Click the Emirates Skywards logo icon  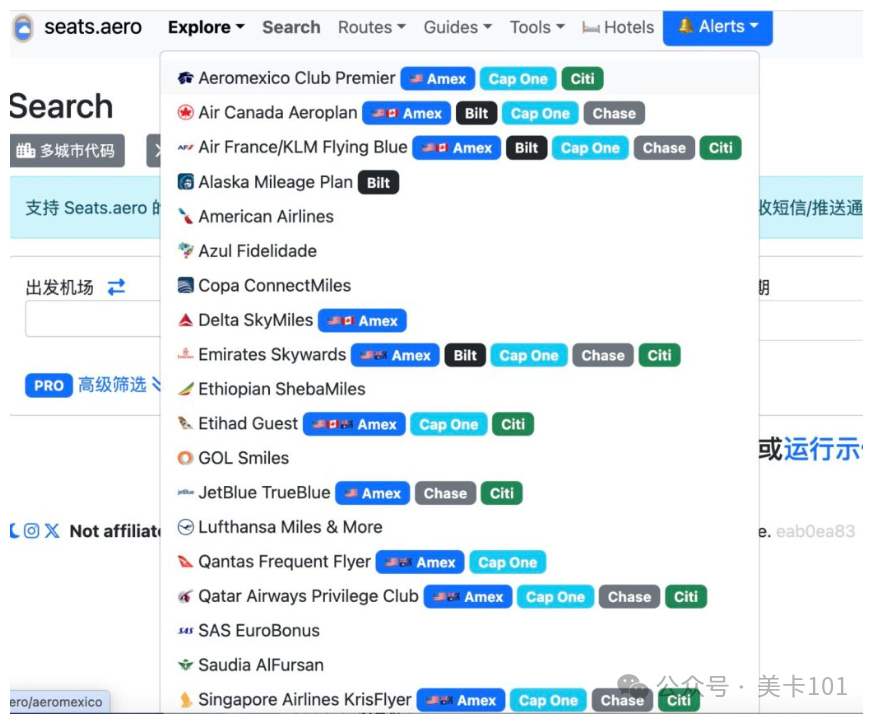click(185, 354)
